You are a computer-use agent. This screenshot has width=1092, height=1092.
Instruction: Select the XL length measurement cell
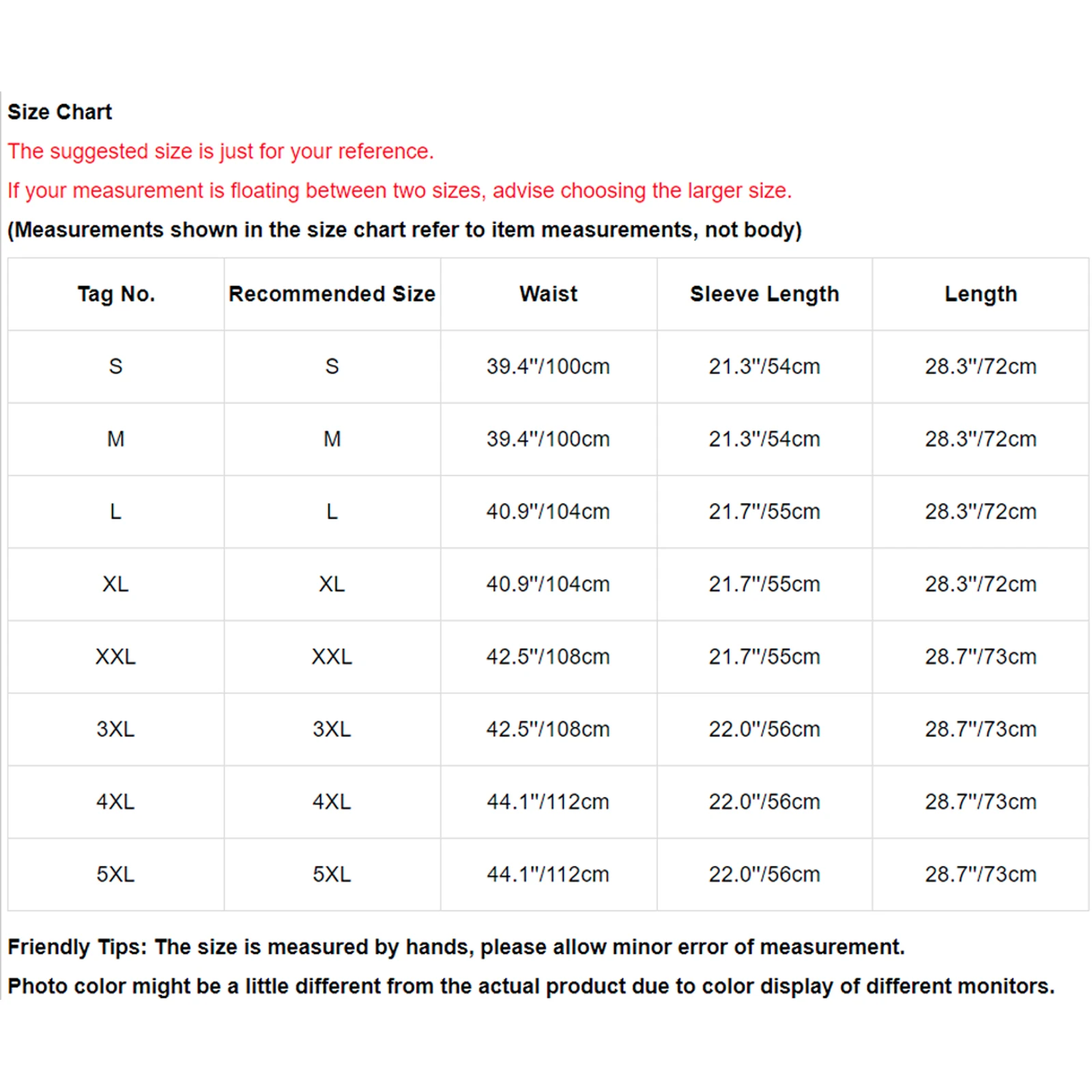(981, 584)
